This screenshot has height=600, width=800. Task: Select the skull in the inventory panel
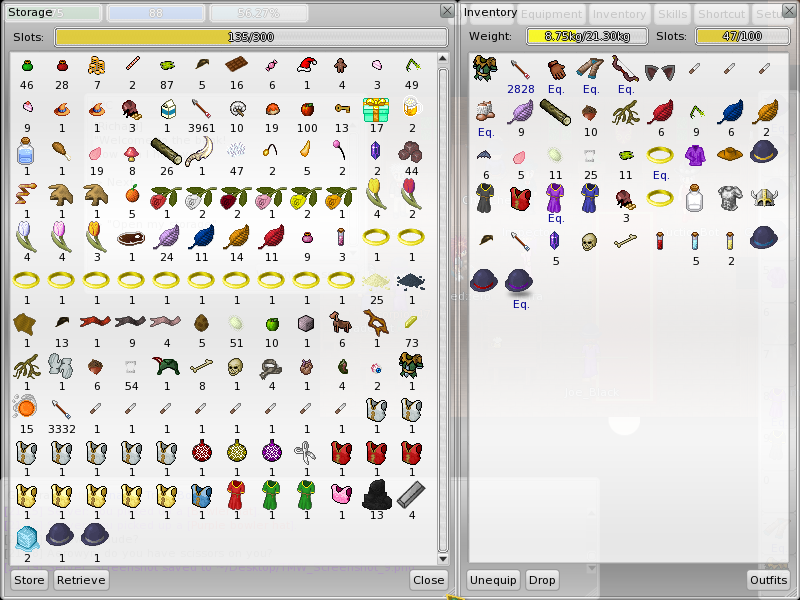pyautogui.click(x=589, y=241)
